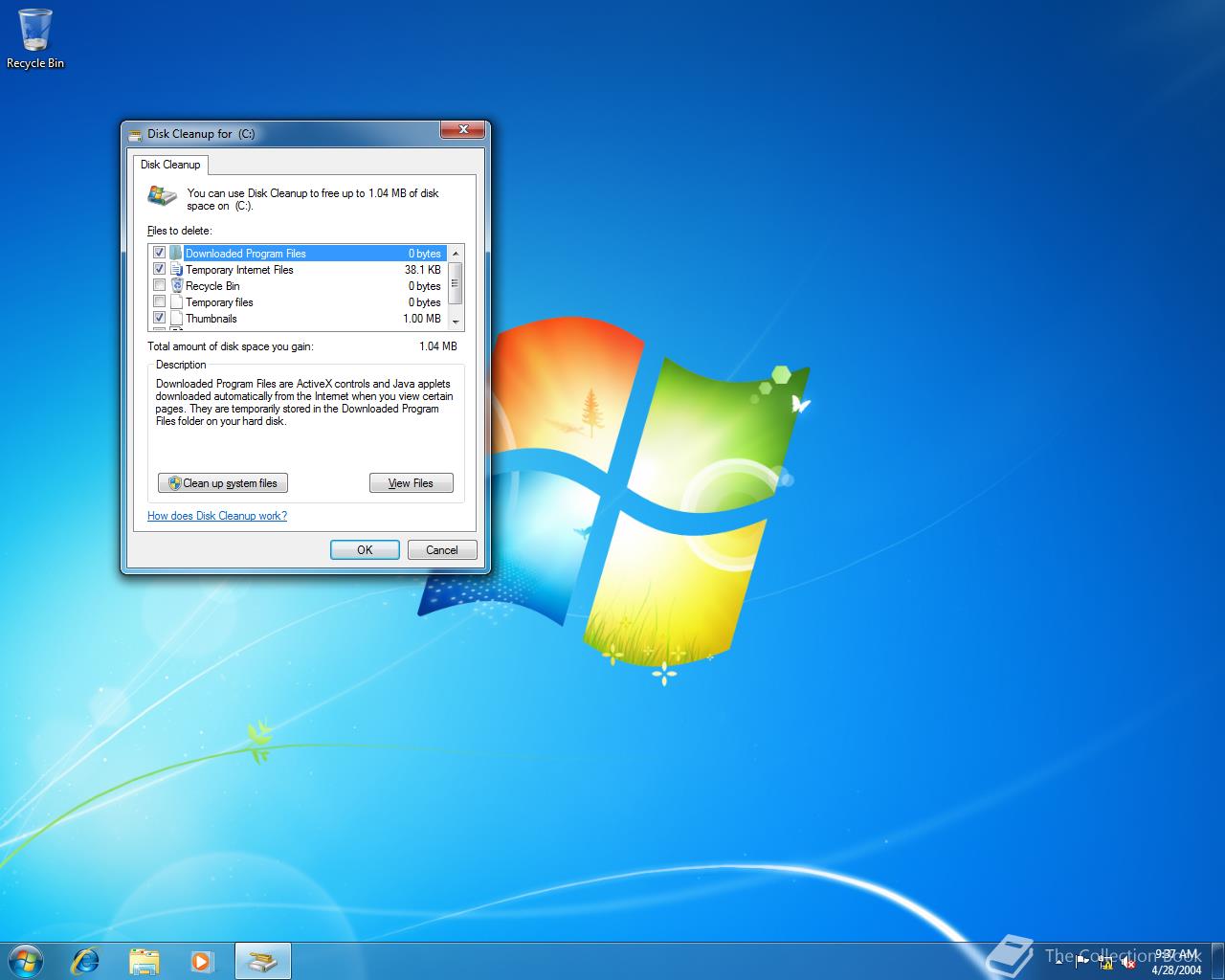
Task: Click the Temporary files document icon
Action: (x=176, y=302)
